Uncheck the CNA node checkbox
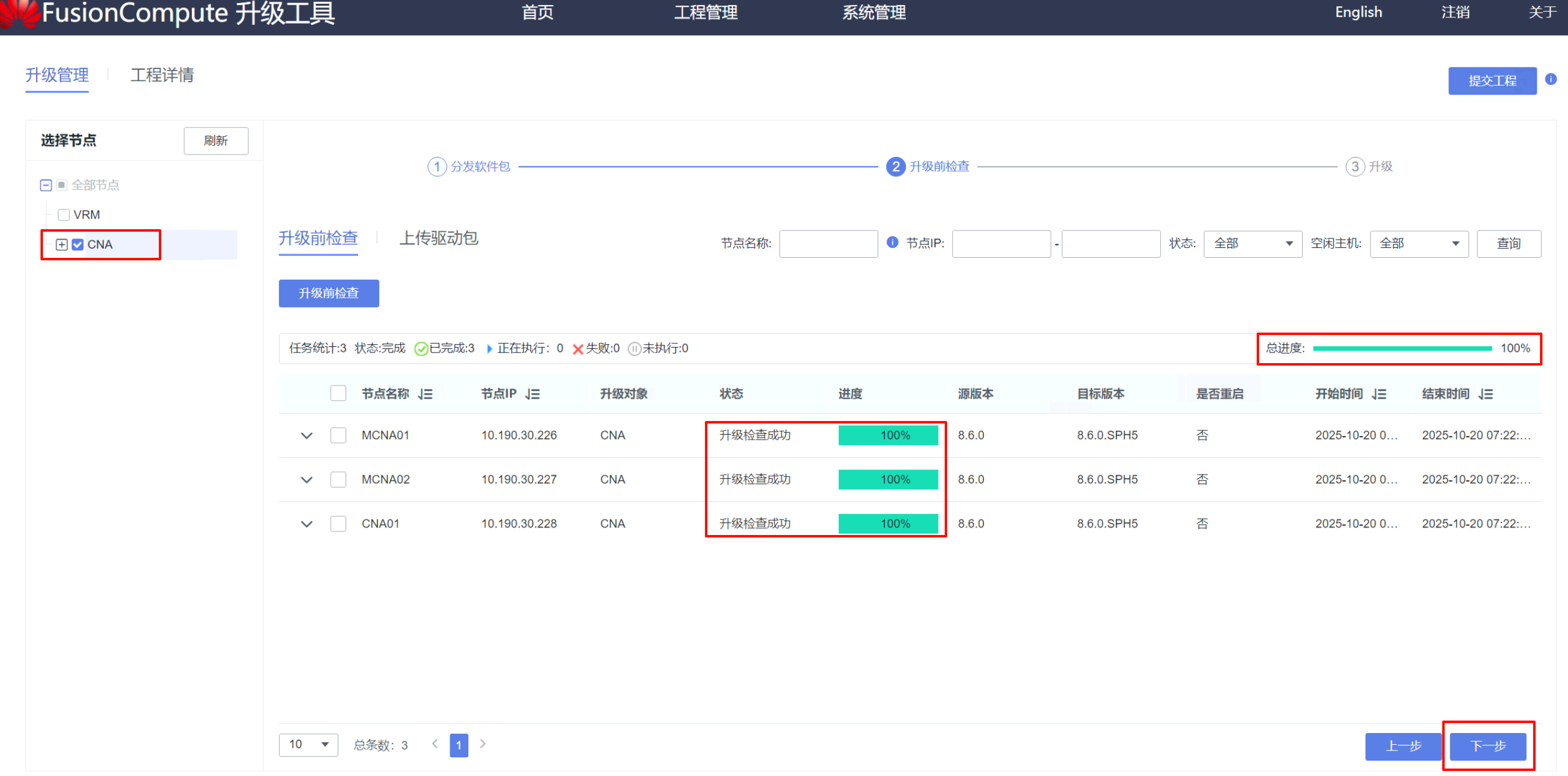The image size is (1568, 776). click(x=78, y=245)
